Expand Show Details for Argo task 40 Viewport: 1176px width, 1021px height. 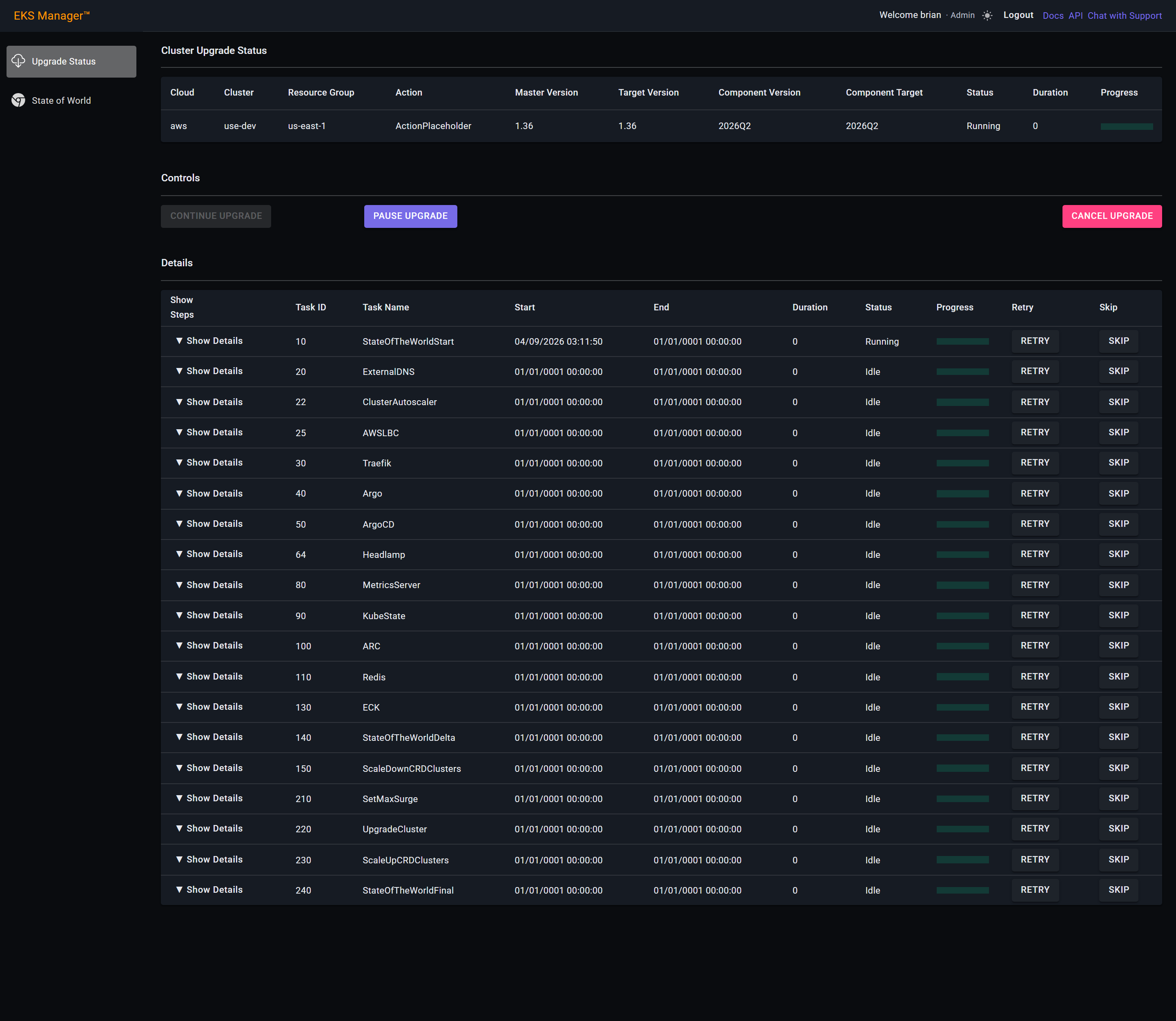click(x=209, y=493)
